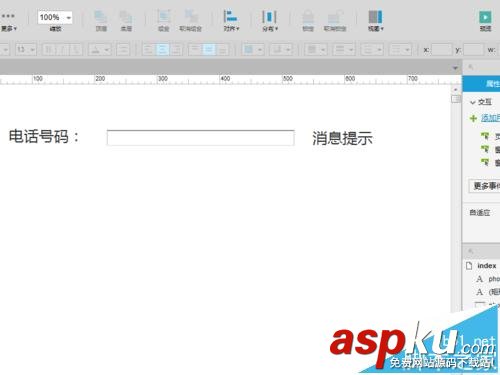Open the 更多 toolbar overflow menu
This screenshot has width=500, height=375.
click(9, 22)
